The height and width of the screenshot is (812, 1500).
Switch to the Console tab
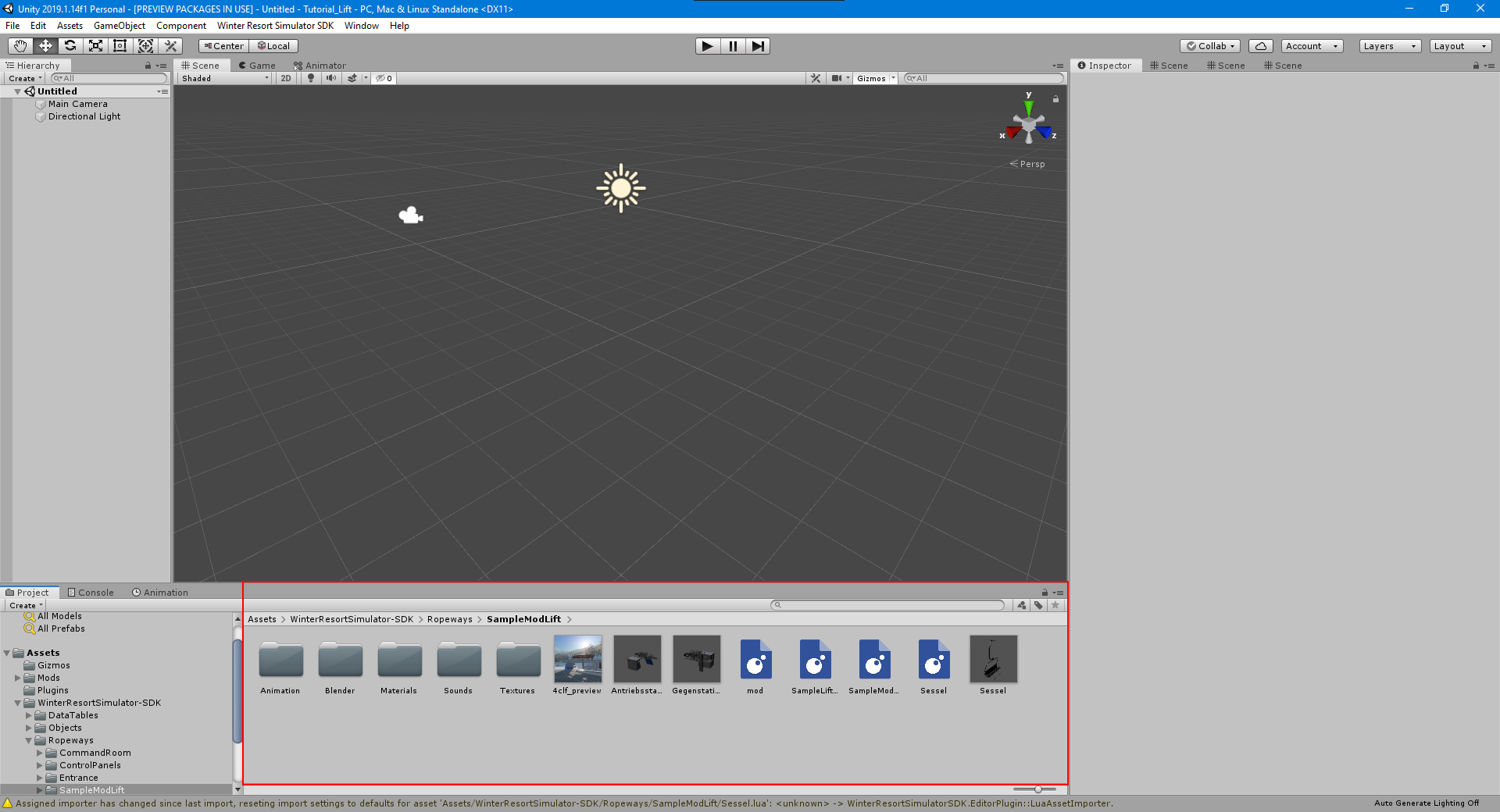[x=91, y=593]
